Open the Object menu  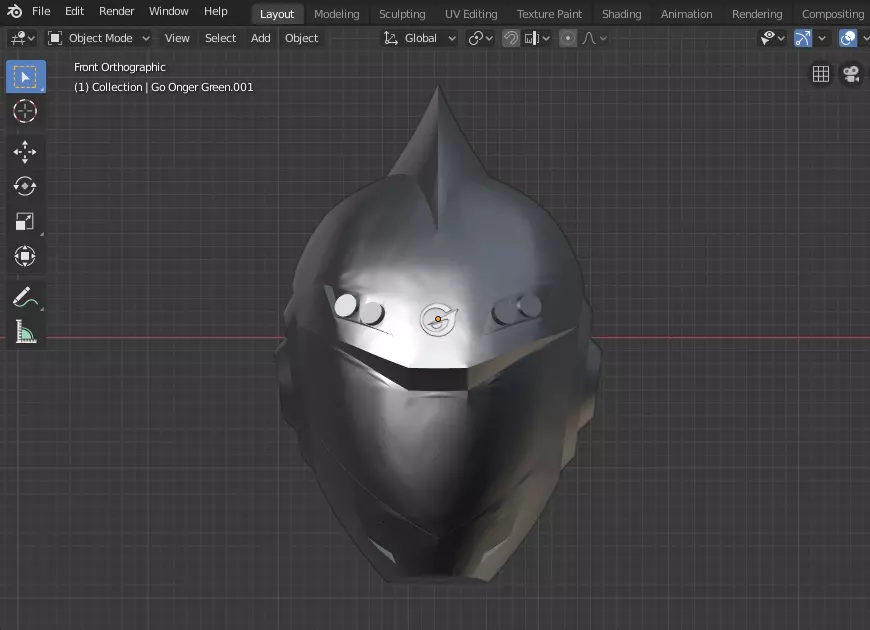(x=302, y=38)
